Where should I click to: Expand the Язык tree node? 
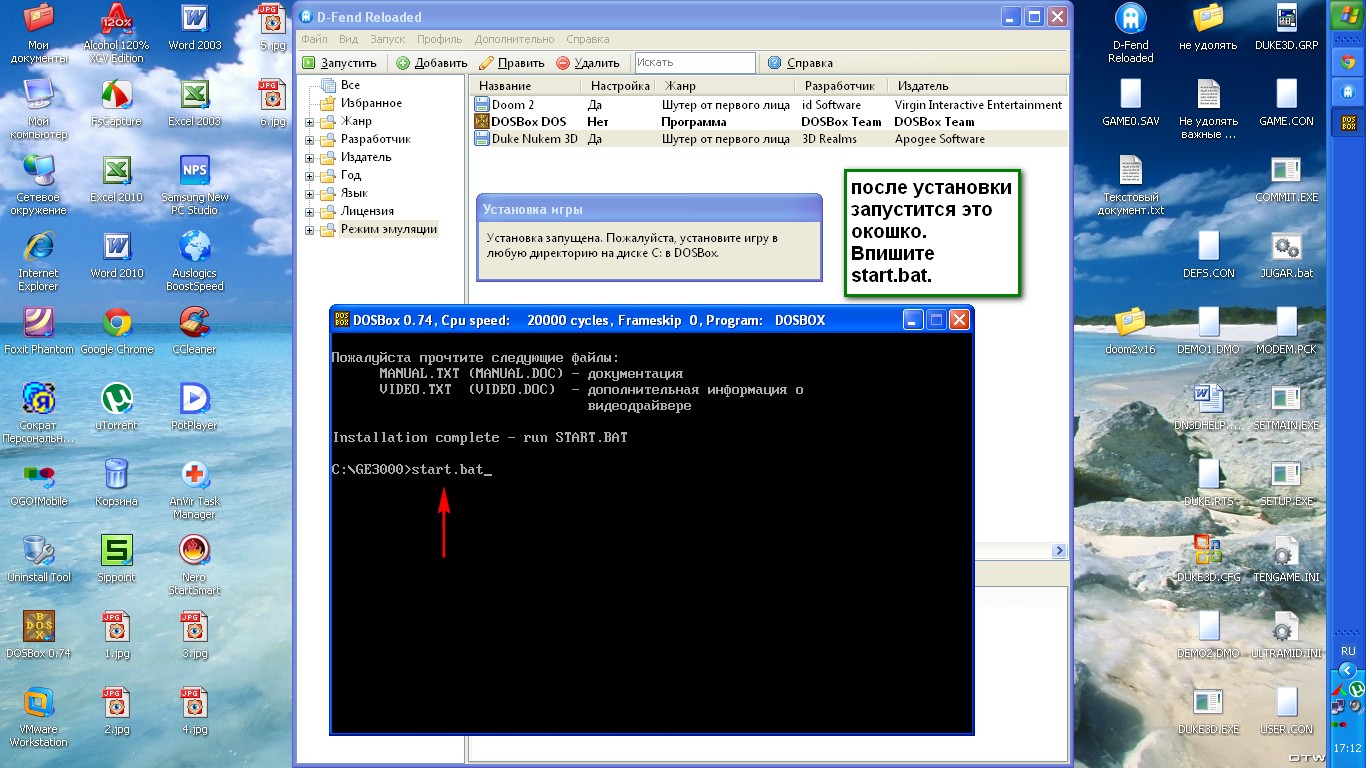pos(310,194)
